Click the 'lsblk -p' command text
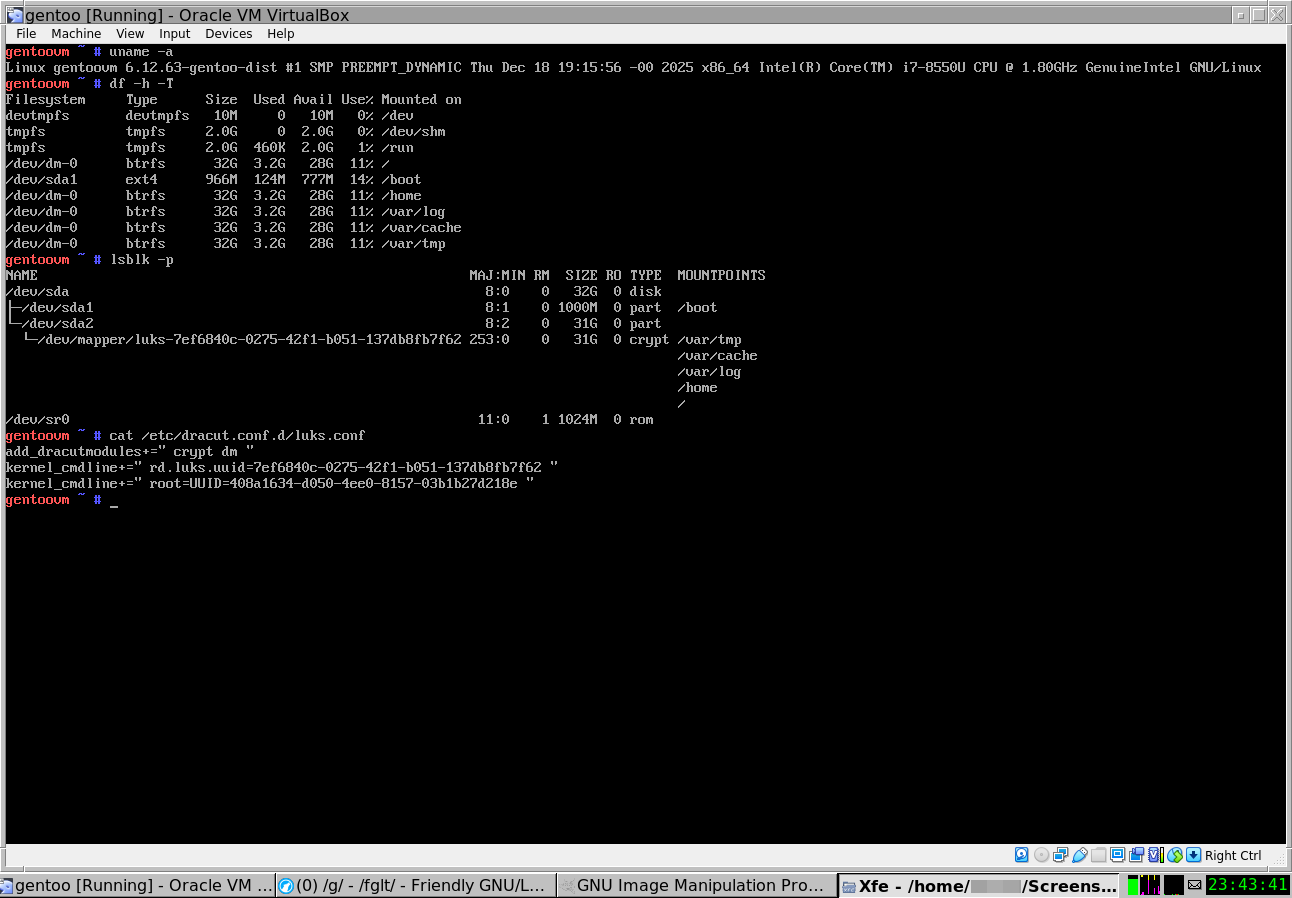This screenshot has width=1292, height=898. point(141,259)
